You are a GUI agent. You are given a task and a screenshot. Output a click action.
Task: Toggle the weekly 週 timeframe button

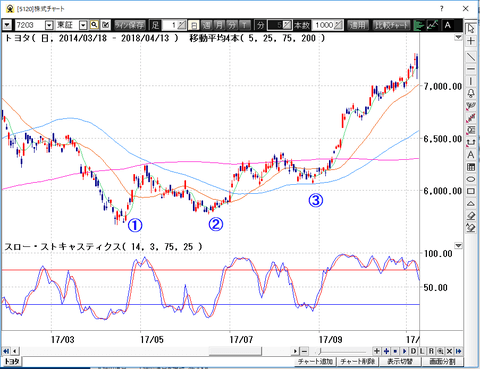(x=207, y=25)
